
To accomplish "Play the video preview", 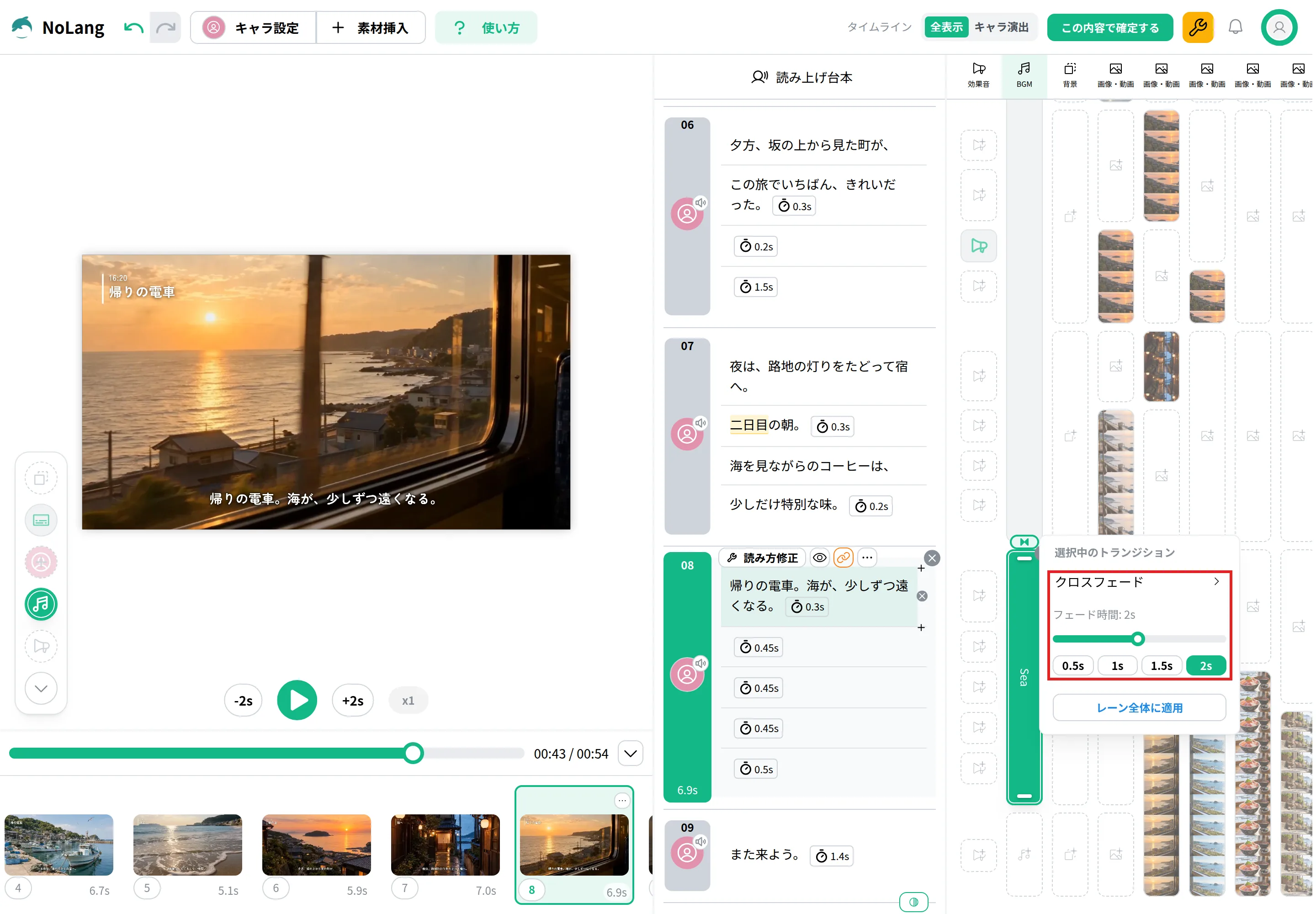I will point(297,700).
